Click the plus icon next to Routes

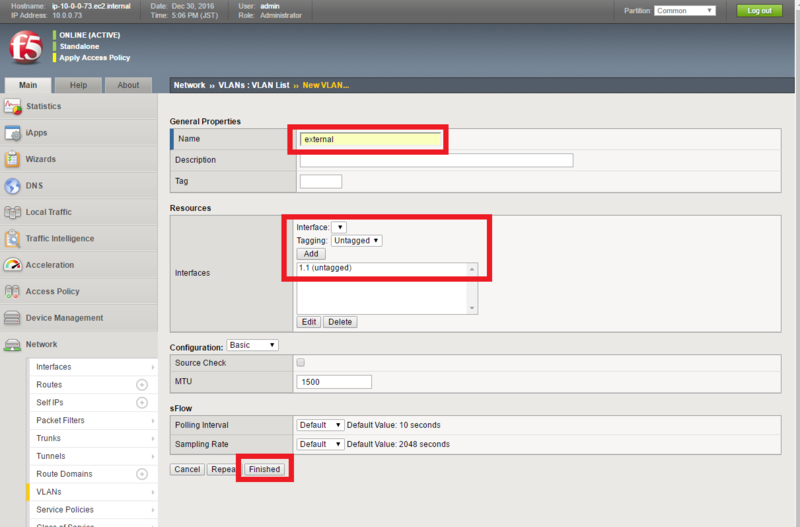142,385
